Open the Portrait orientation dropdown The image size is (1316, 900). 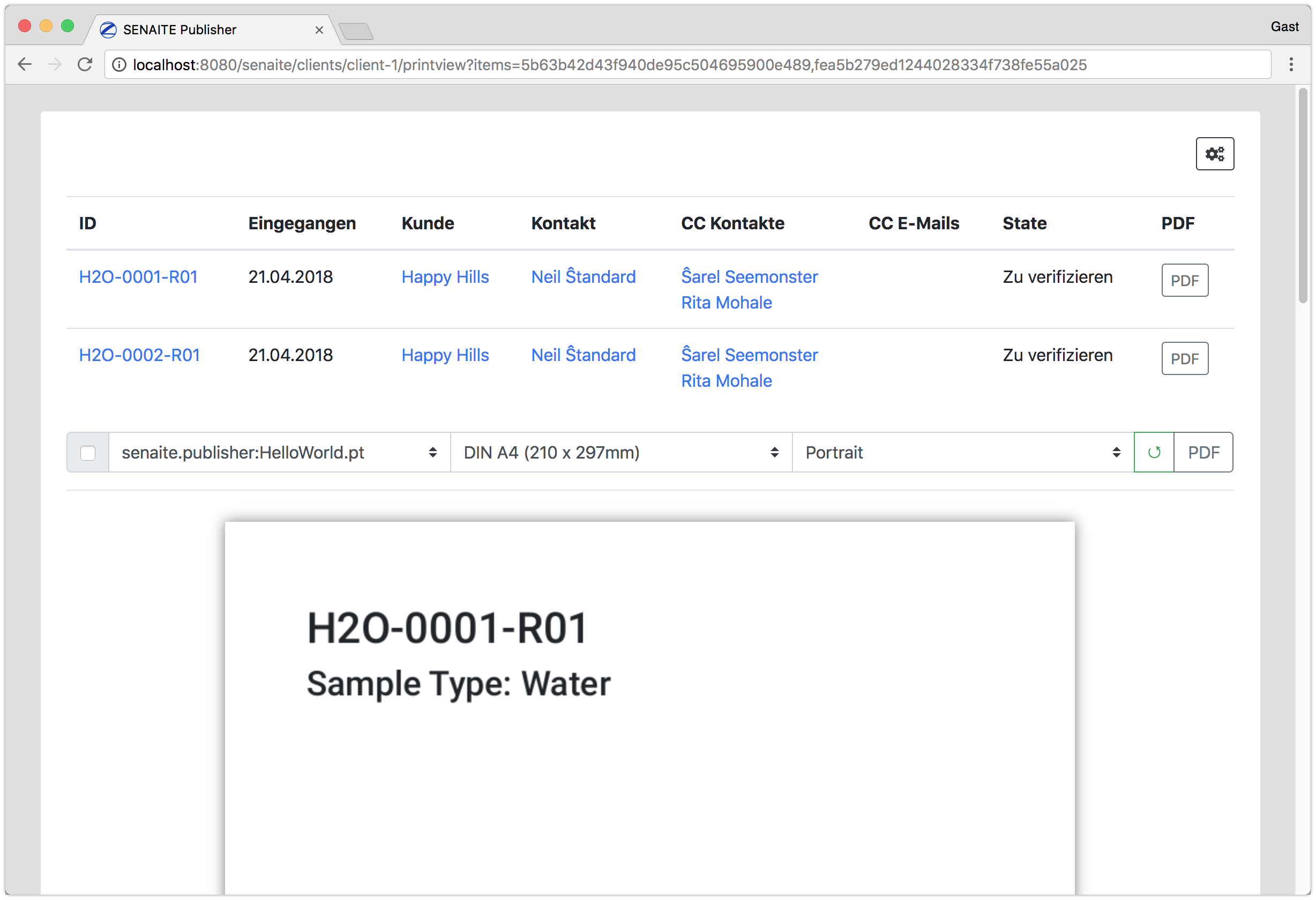click(962, 452)
